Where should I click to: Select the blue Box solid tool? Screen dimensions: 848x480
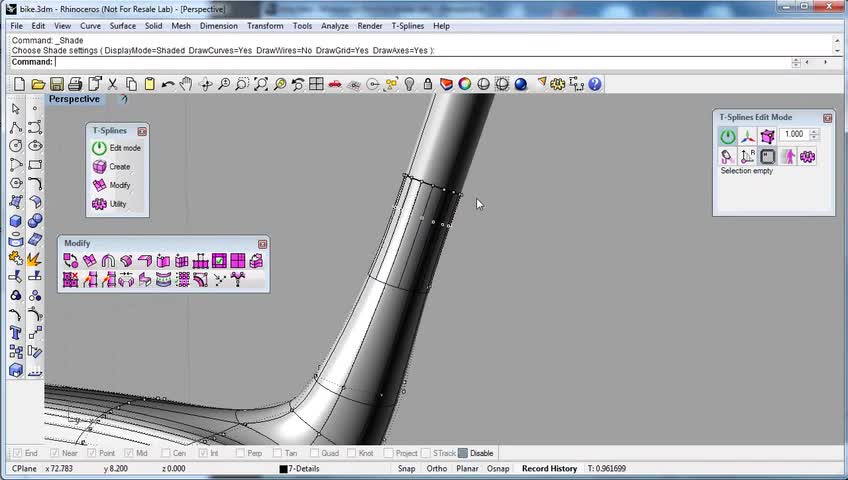tap(16, 221)
